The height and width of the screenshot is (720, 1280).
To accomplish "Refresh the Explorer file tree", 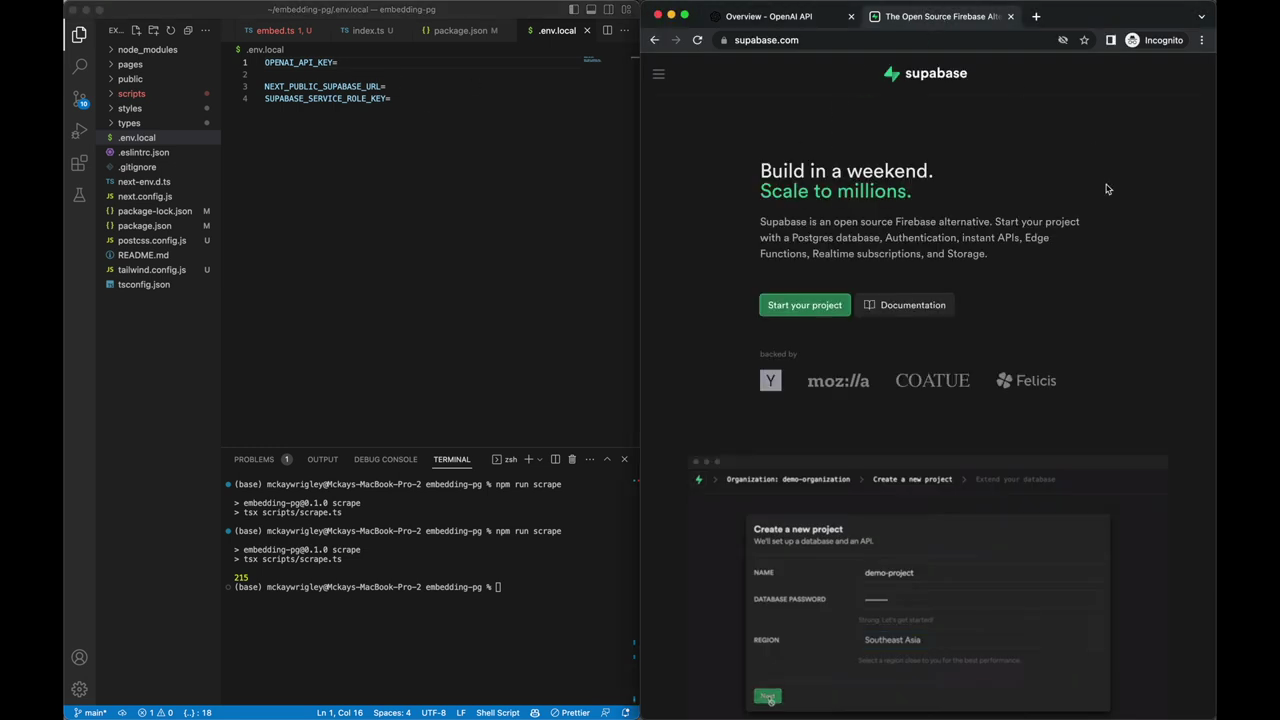I will point(170,30).
